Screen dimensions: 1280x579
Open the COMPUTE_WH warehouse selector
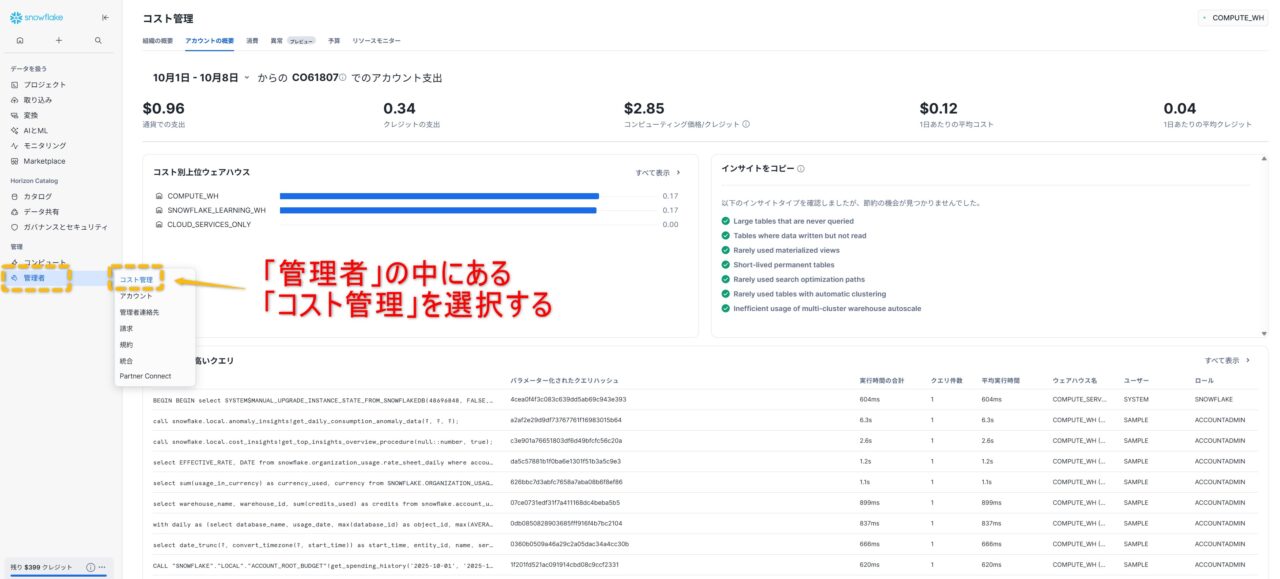coord(1232,18)
